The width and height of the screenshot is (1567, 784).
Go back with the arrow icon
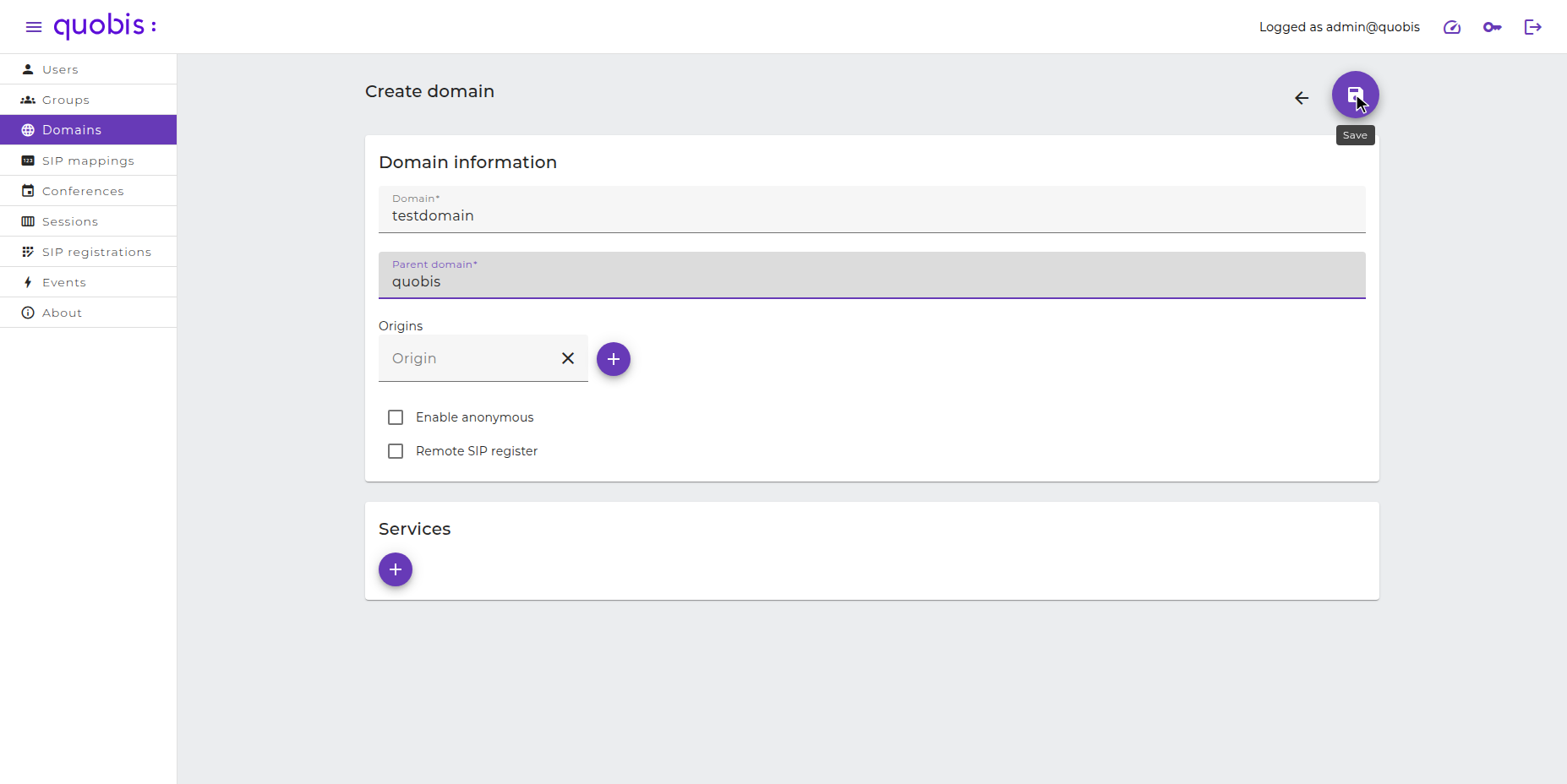(x=1302, y=98)
